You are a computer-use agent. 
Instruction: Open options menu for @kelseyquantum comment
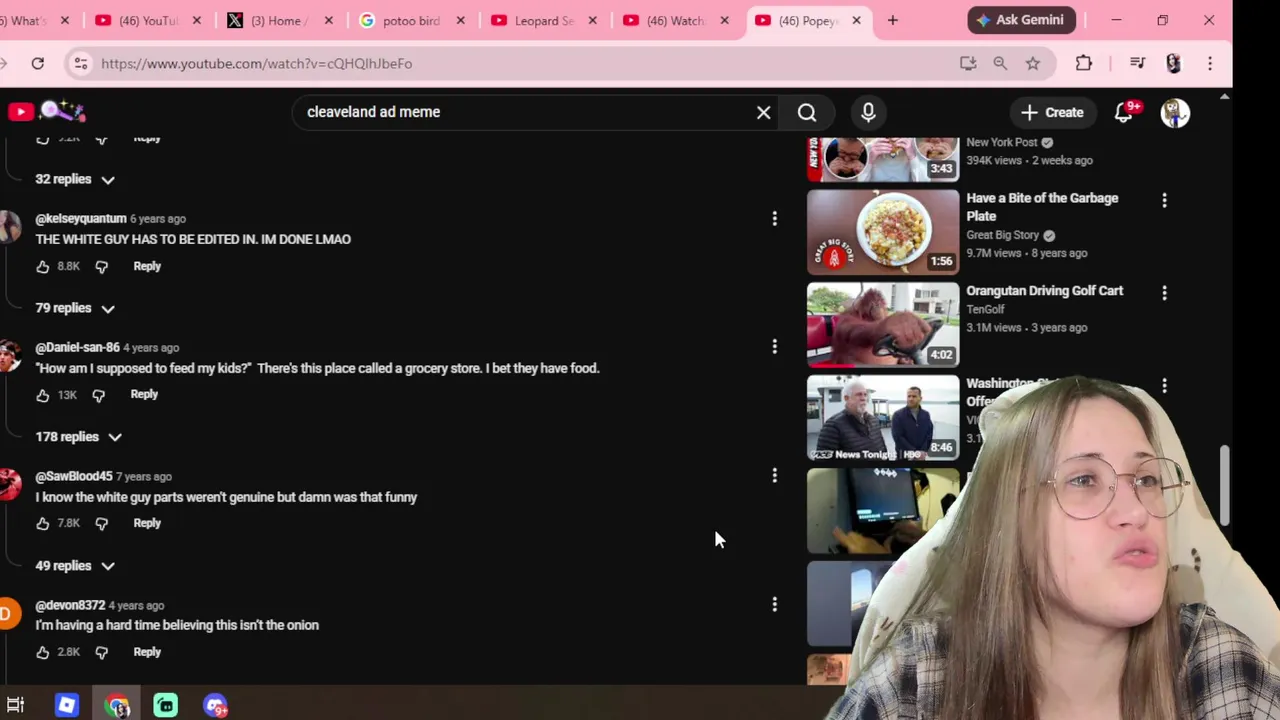click(774, 218)
